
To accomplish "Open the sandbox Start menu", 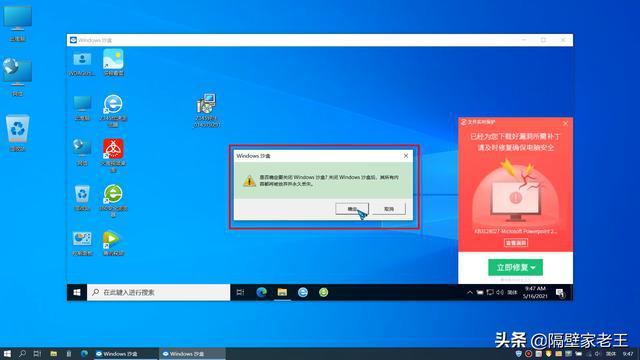I will point(77,292).
